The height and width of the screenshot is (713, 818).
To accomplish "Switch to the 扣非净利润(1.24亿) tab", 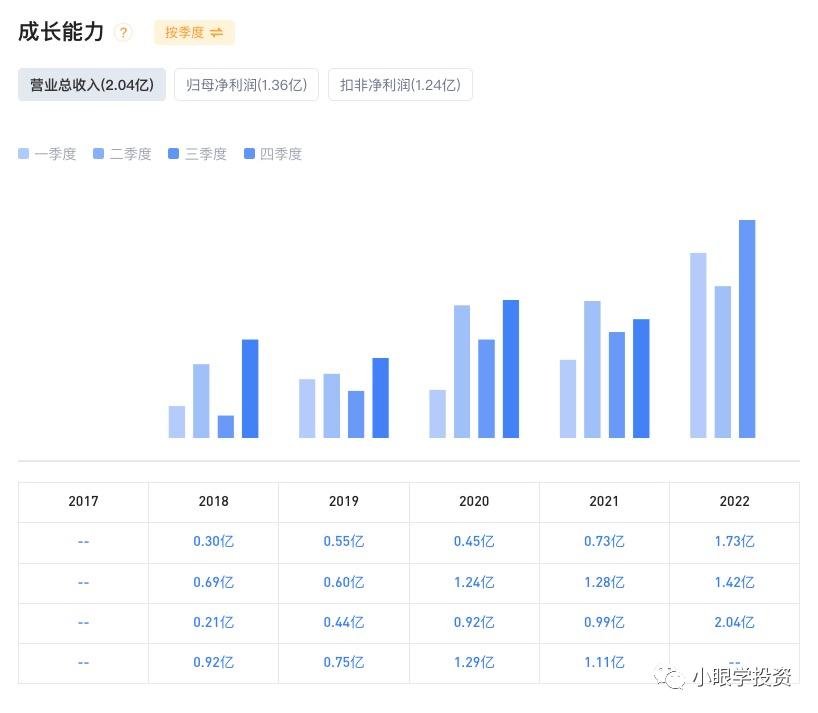I will 400,84.
